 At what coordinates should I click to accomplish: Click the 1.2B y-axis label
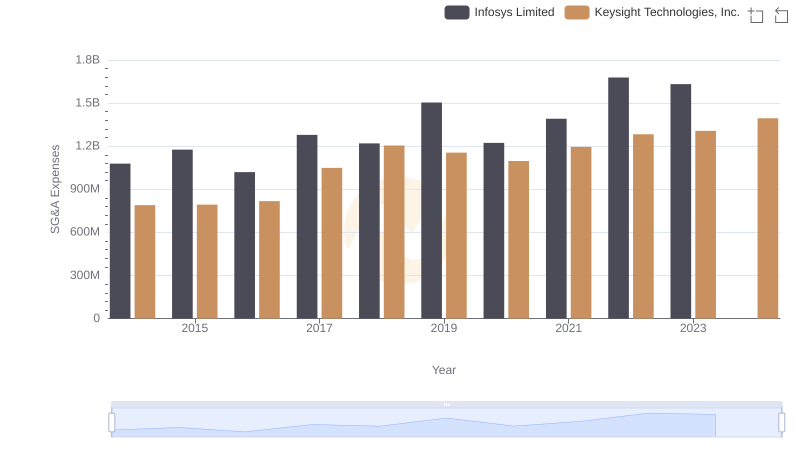[88, 146]
